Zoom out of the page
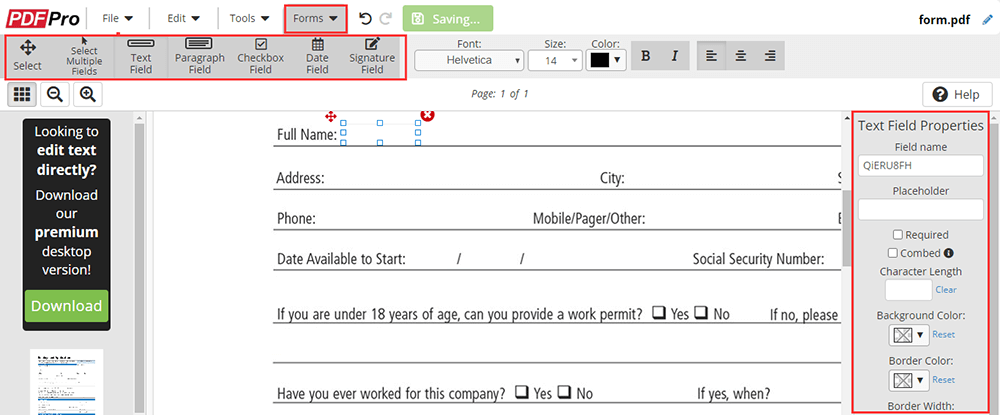 point(55,94)
